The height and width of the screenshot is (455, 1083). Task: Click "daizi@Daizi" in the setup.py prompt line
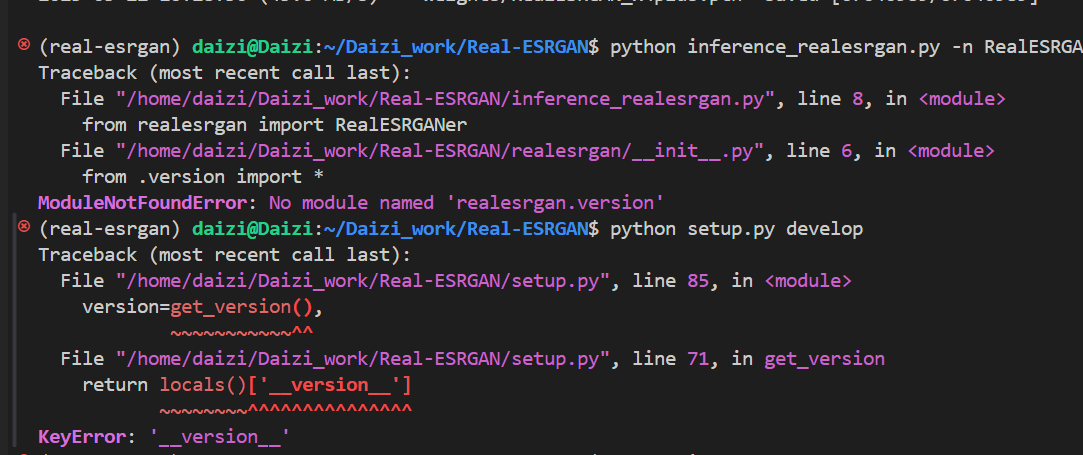[253, 229]
